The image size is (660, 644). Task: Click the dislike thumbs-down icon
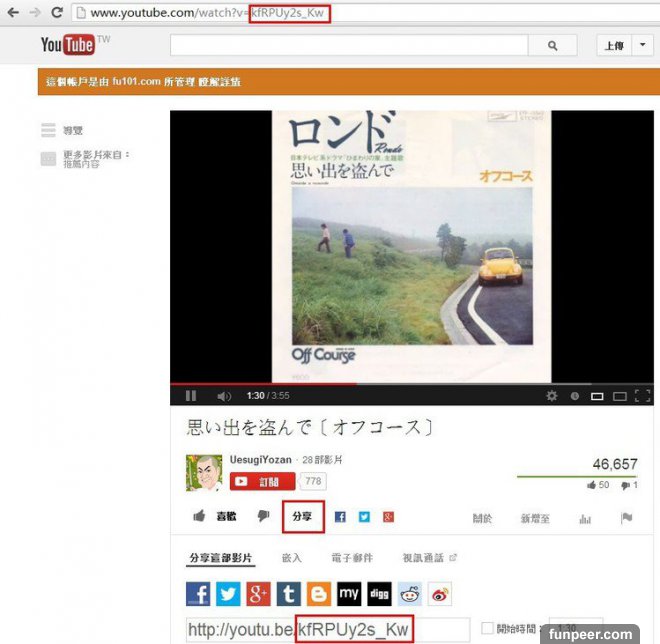tap(263, 516)
